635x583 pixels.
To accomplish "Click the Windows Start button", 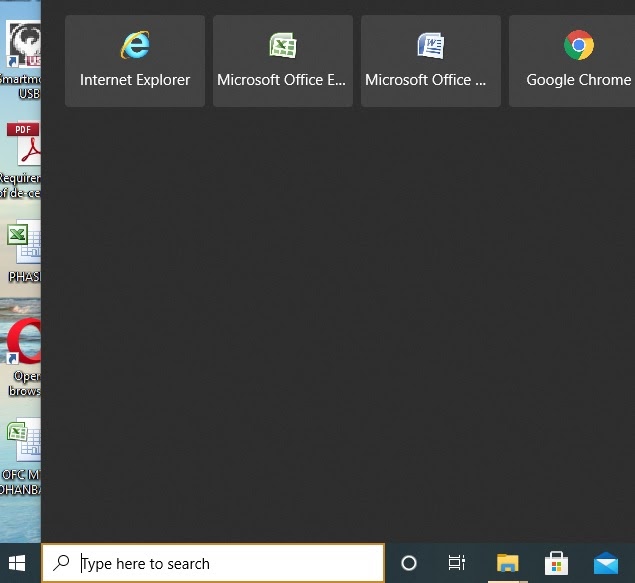I will click(17, 563).
